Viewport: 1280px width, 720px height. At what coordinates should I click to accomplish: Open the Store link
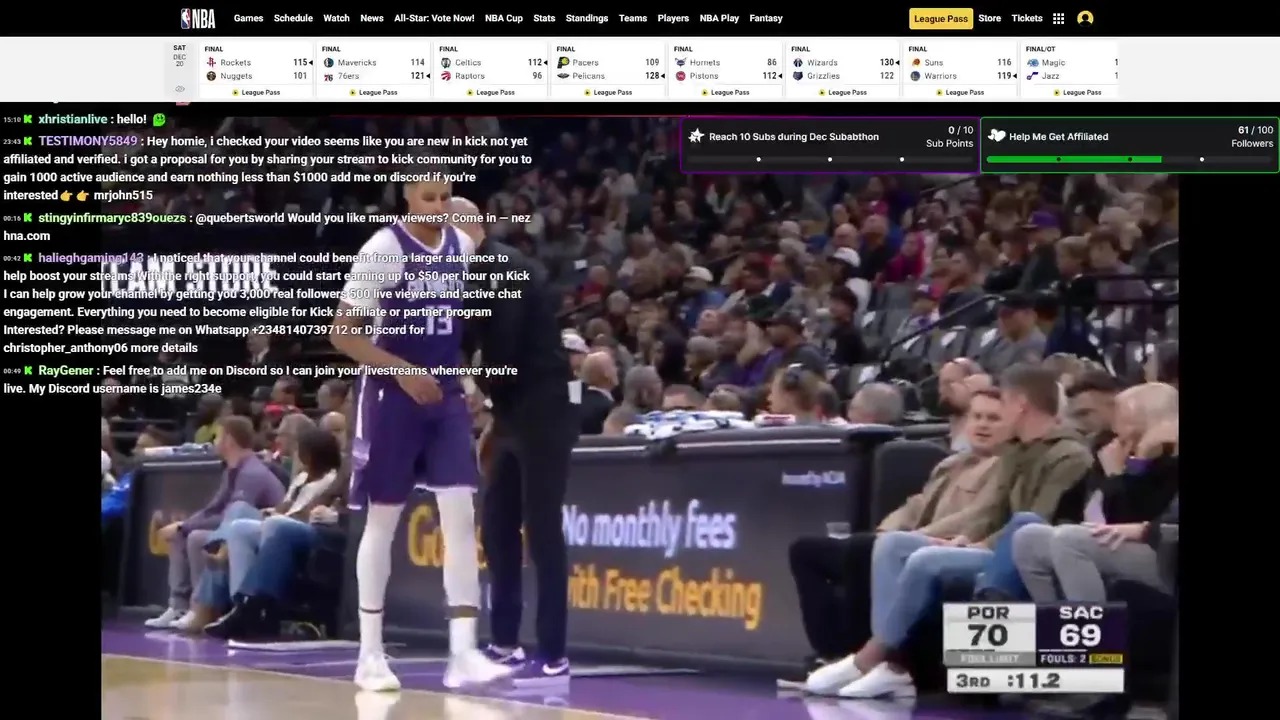pyautogui.click(x=989, y=18)
